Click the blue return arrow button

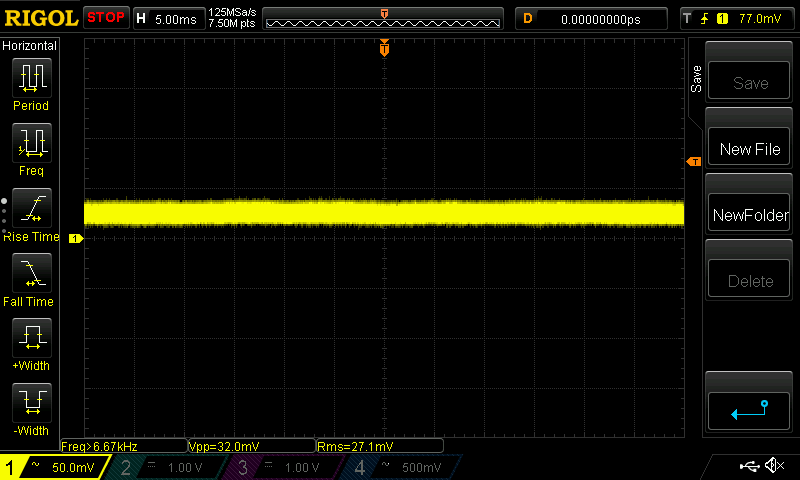(749, 411)
